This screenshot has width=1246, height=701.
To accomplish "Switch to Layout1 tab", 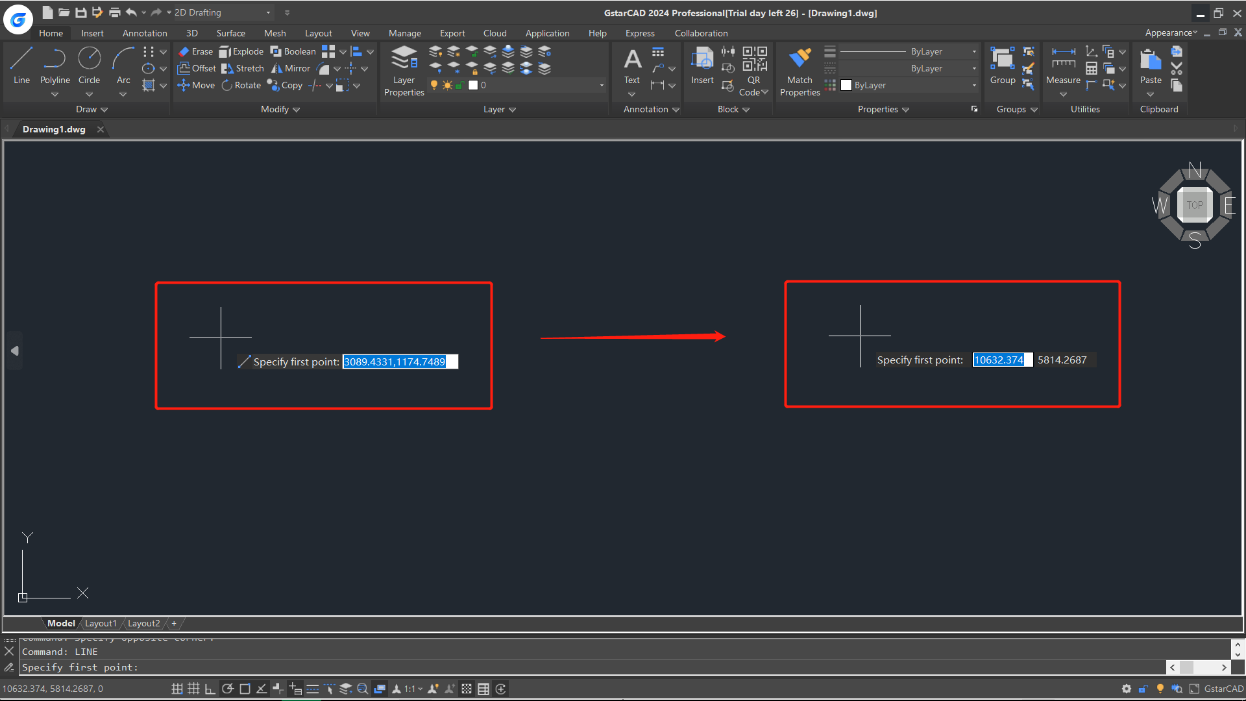I will 100,624.
